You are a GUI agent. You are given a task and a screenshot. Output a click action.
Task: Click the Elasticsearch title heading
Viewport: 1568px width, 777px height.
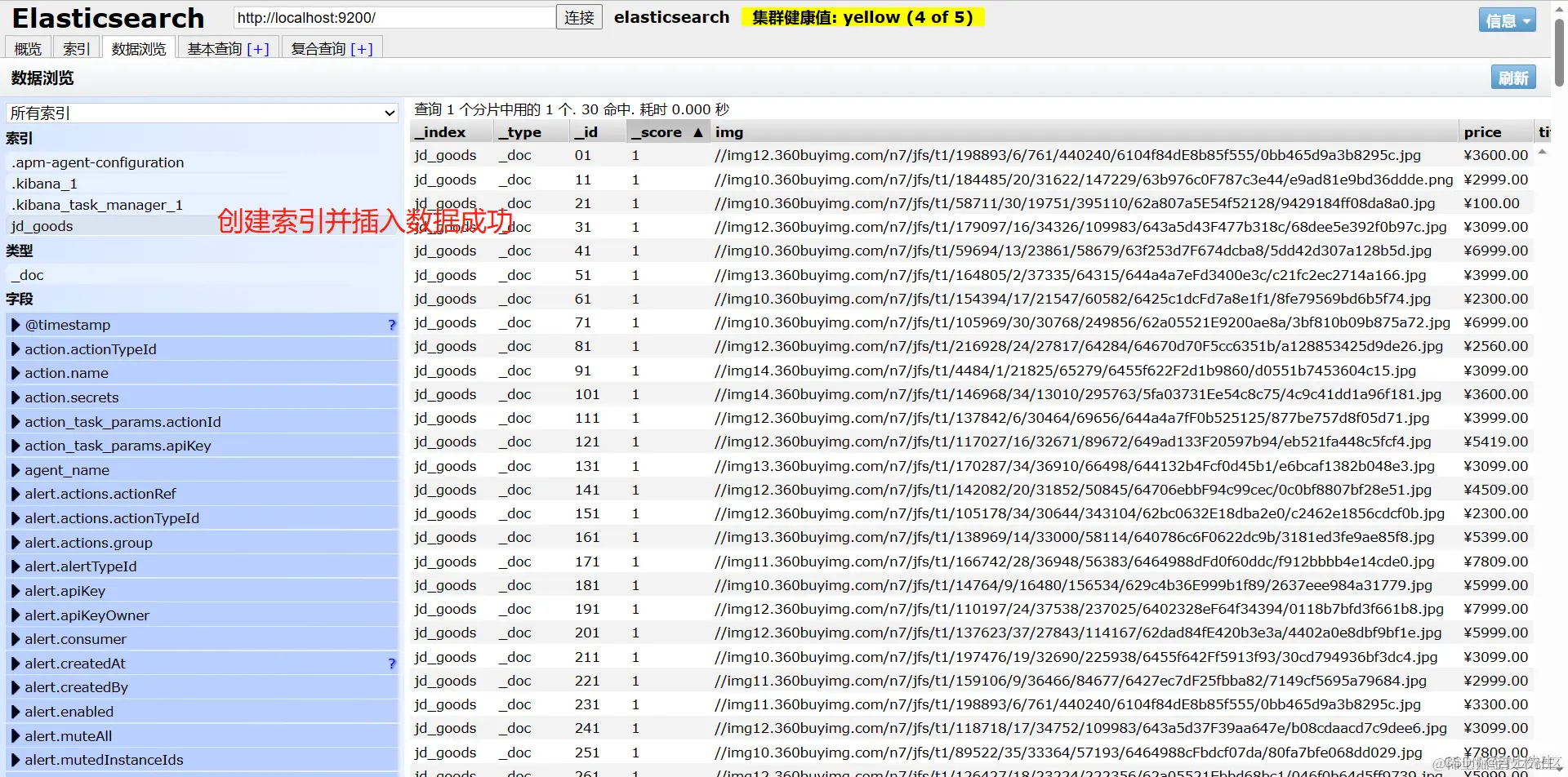tap(109, 18)
